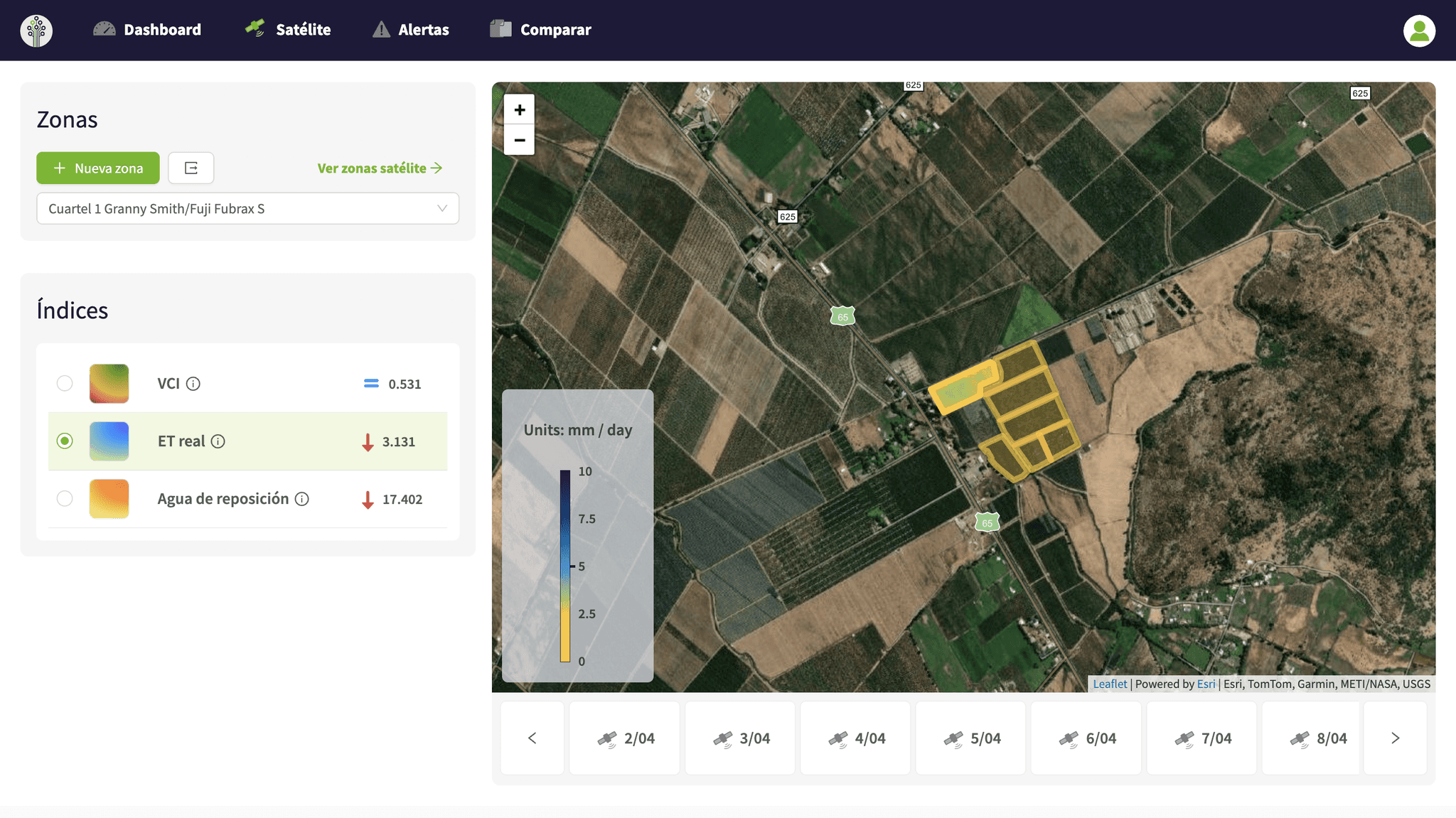
Task: Click the Nueva zona button
Action: [x=98, y=168]
